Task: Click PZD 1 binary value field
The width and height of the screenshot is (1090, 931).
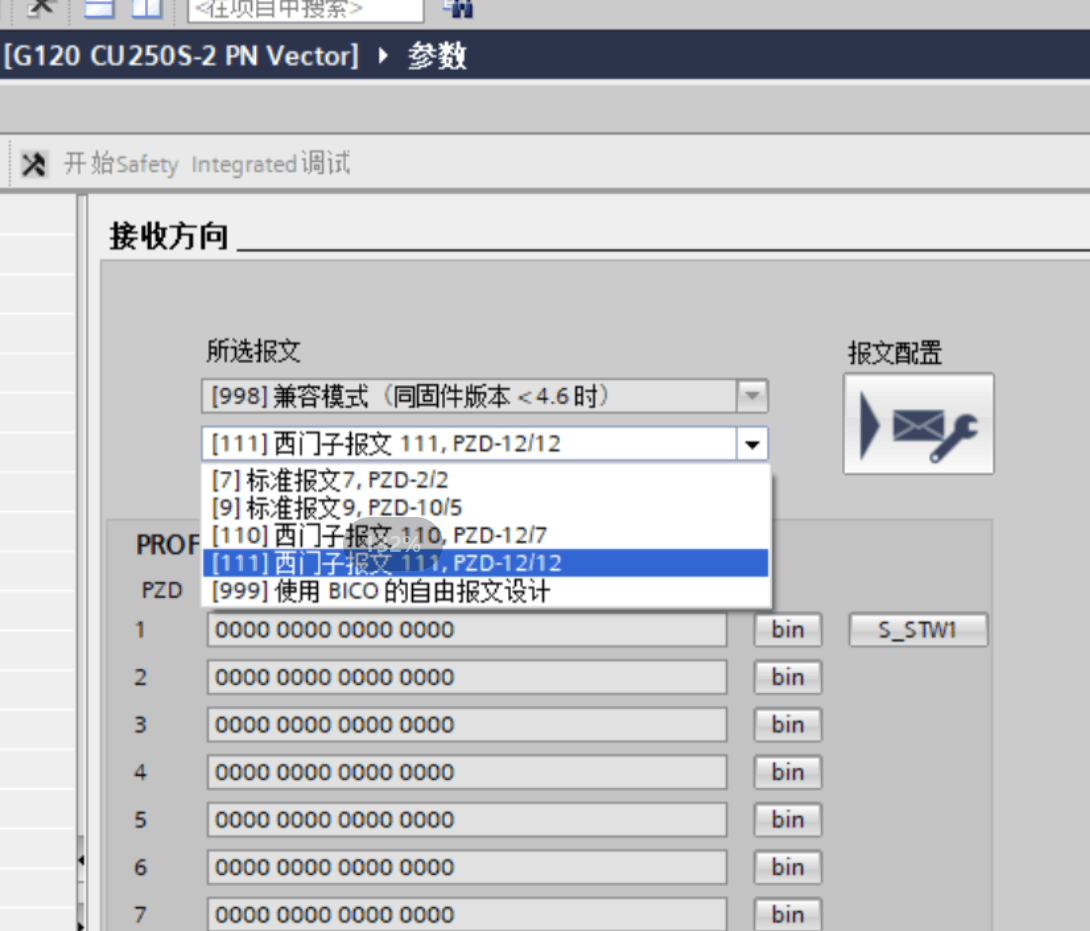Action: [467, 630]
